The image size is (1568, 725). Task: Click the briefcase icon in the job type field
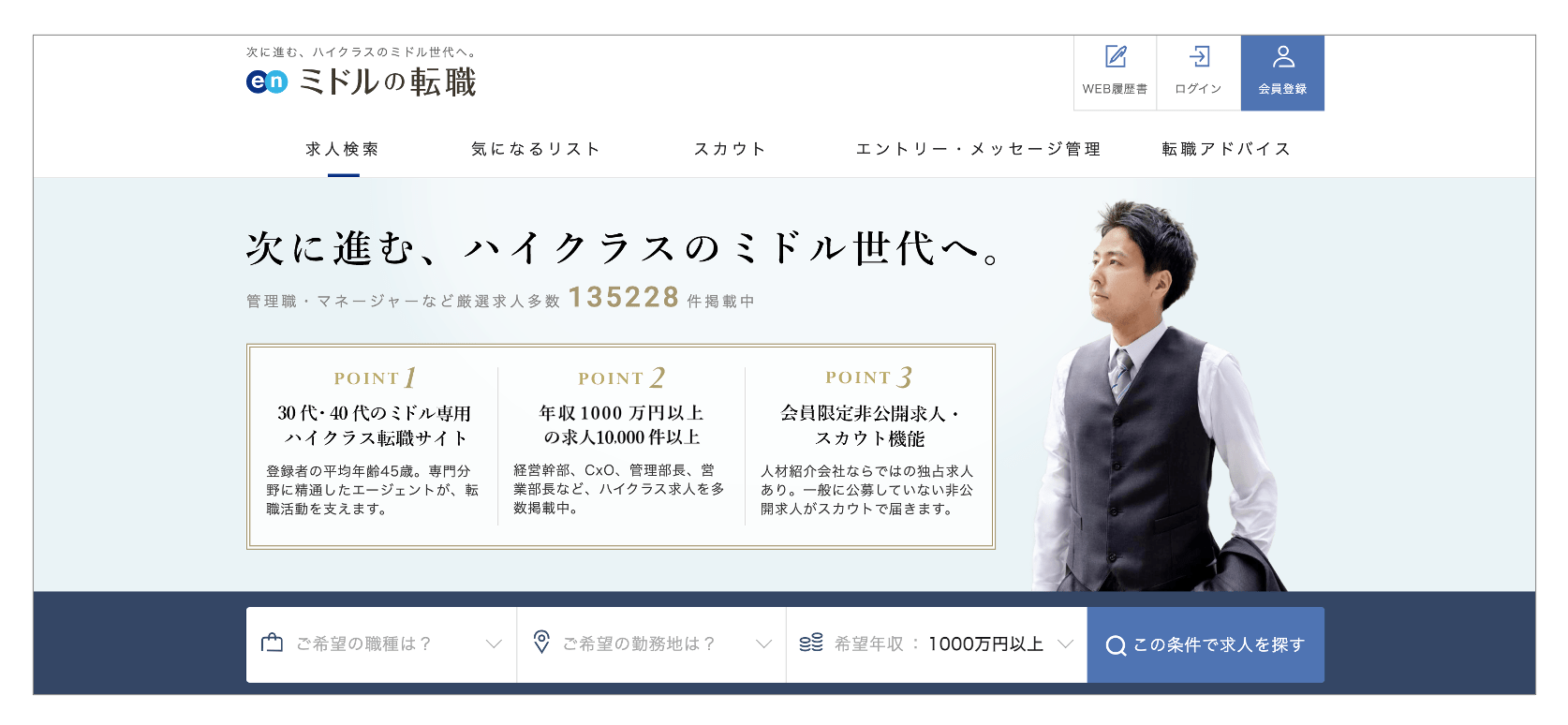click(x=272, y=643)
